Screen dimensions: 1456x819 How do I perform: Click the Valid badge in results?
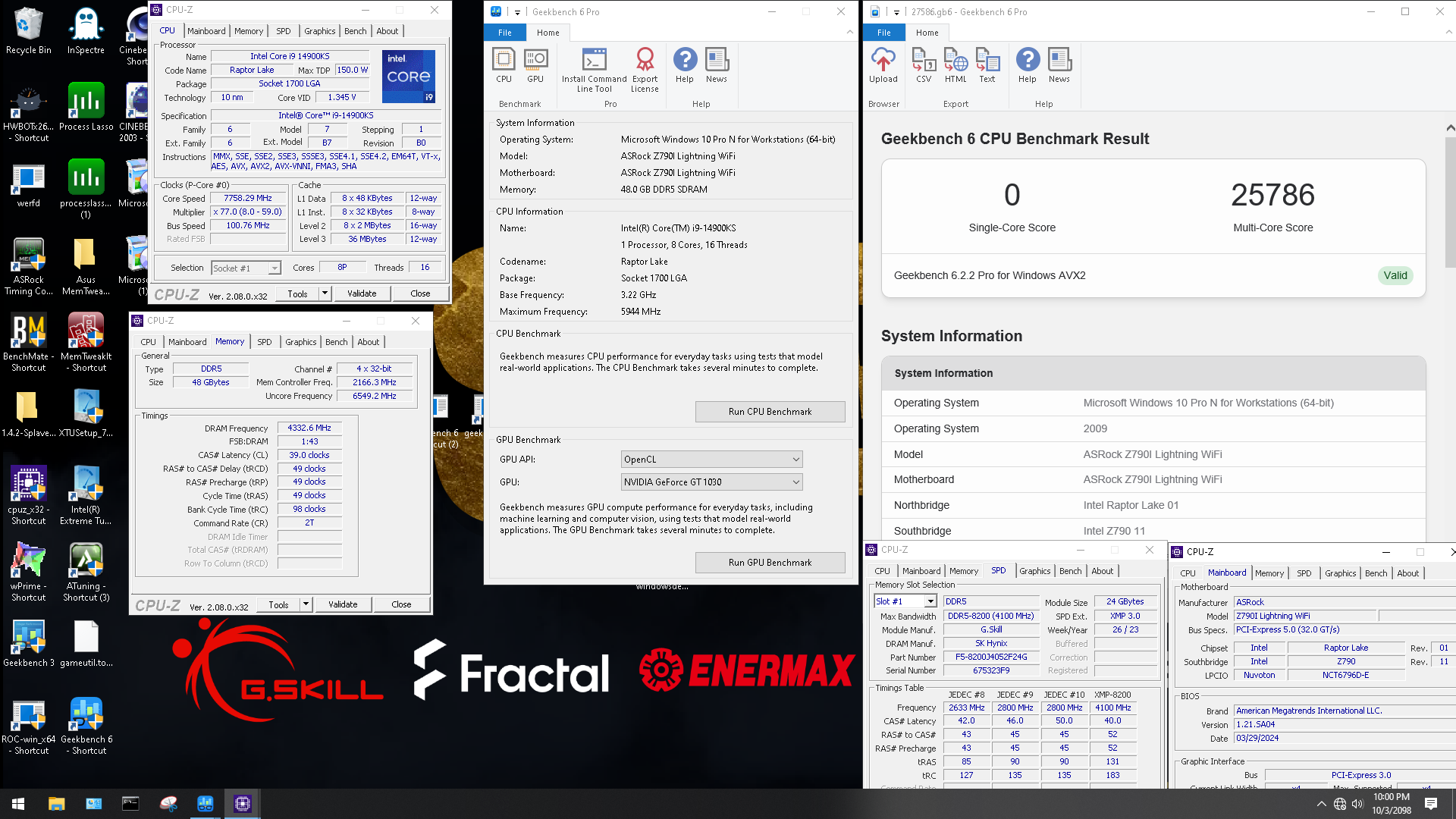(x=1395, y=275)
